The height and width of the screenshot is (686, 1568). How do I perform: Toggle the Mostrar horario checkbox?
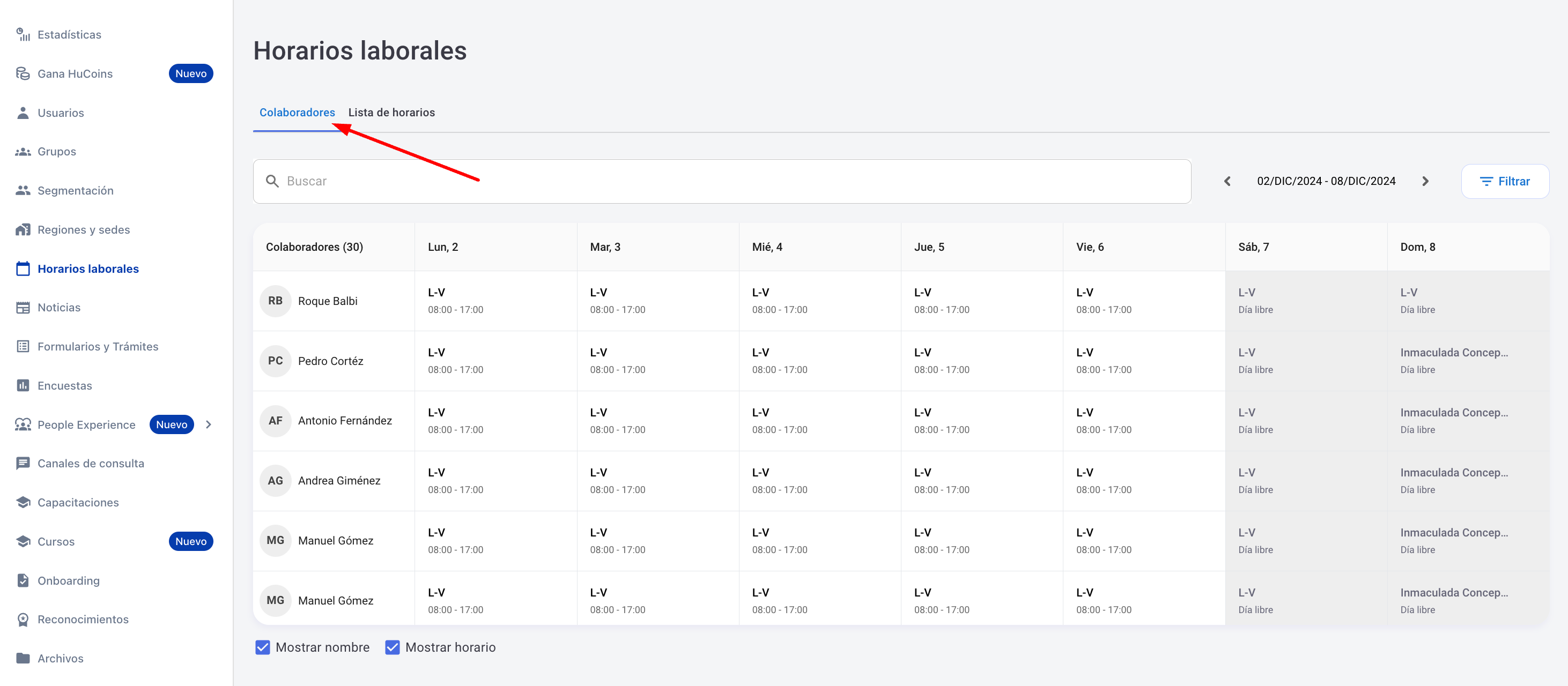click(x=393, y=648)
